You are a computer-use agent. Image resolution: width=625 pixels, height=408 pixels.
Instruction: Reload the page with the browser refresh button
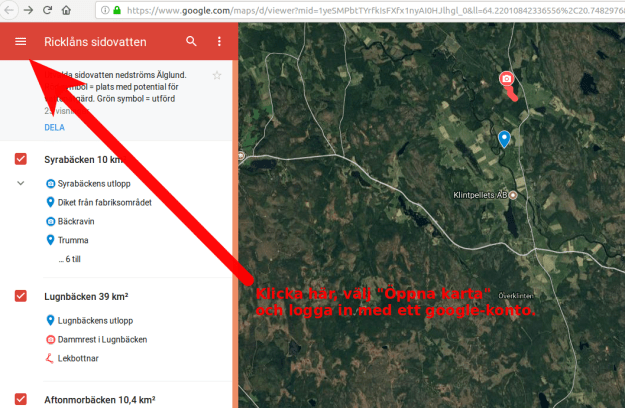(x=46, y=9)
